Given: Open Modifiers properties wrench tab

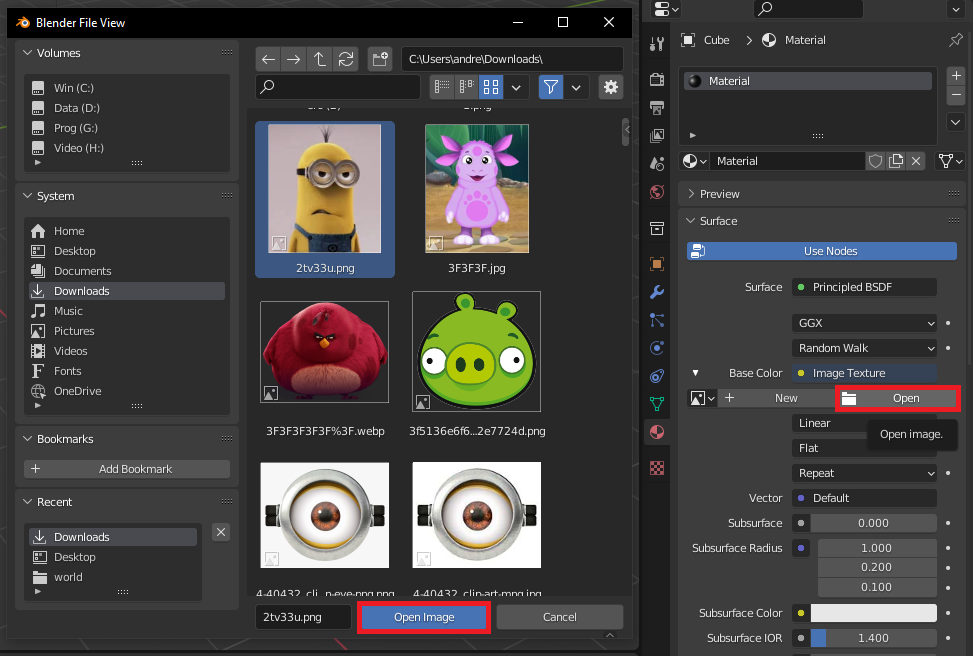Looking at the screenshot, I should pos(657,292).
